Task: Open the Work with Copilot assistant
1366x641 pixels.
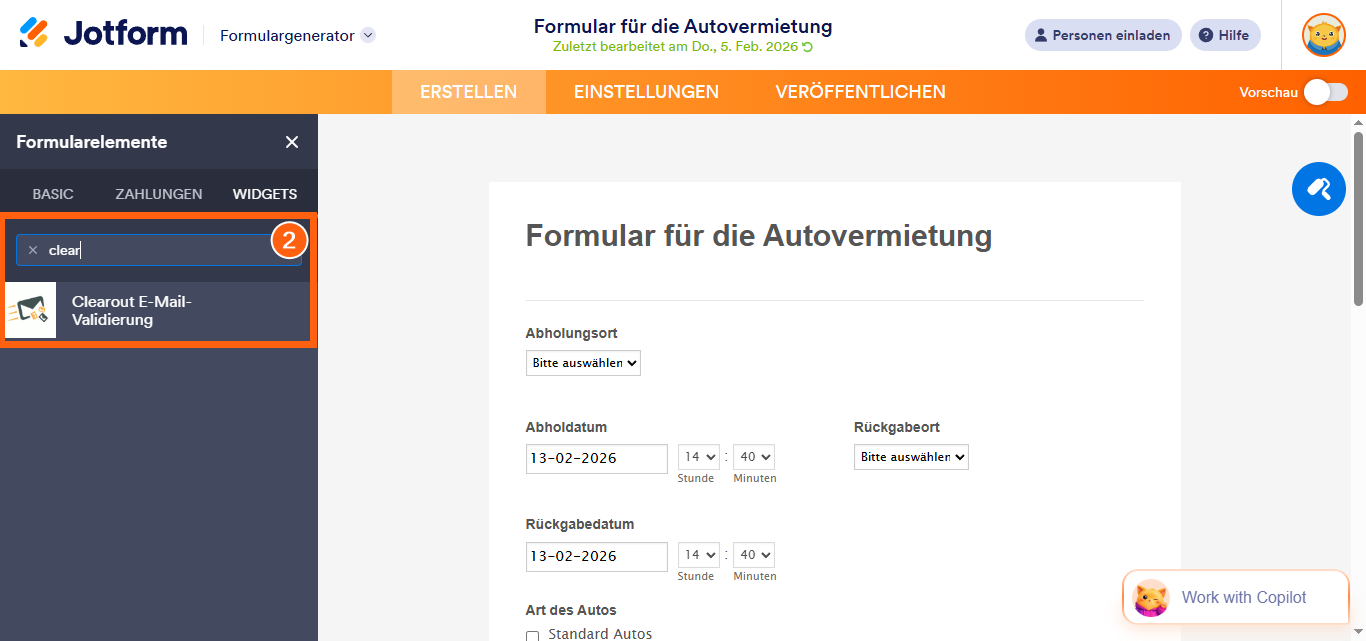Action: coord(1235,597)
